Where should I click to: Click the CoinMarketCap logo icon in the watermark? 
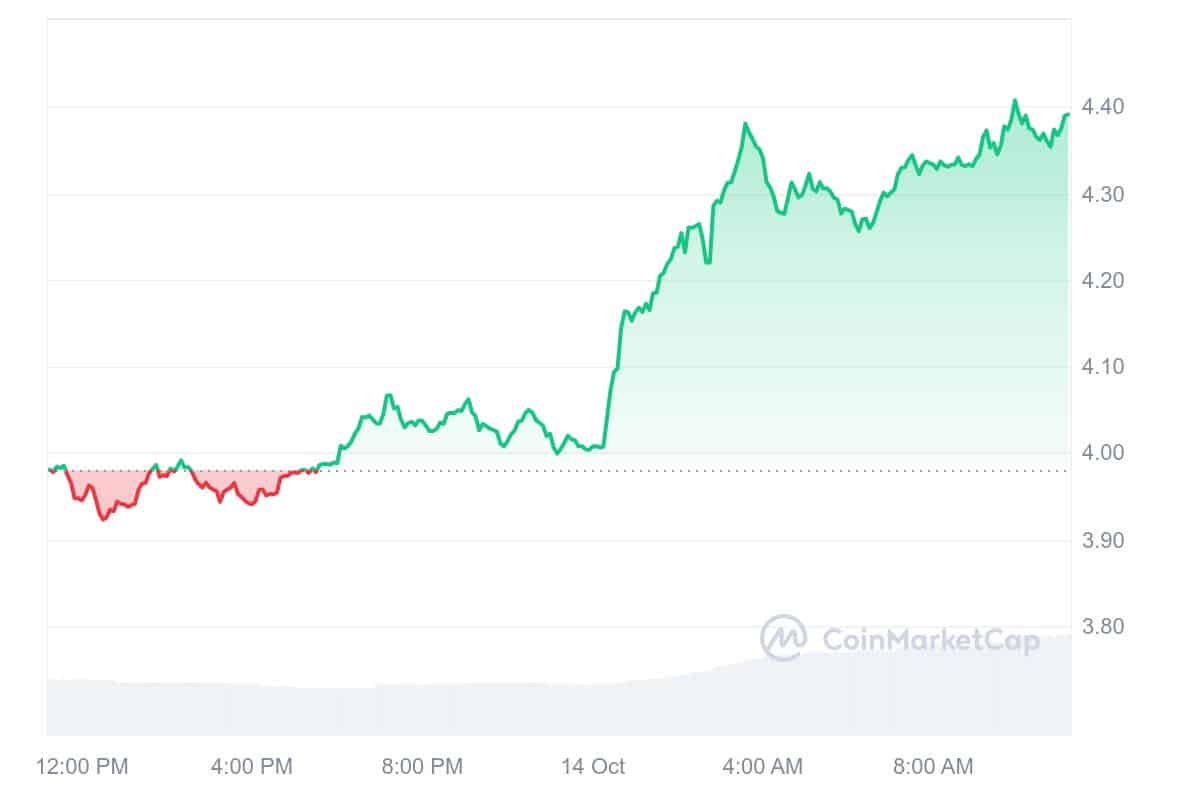(784, 638)
